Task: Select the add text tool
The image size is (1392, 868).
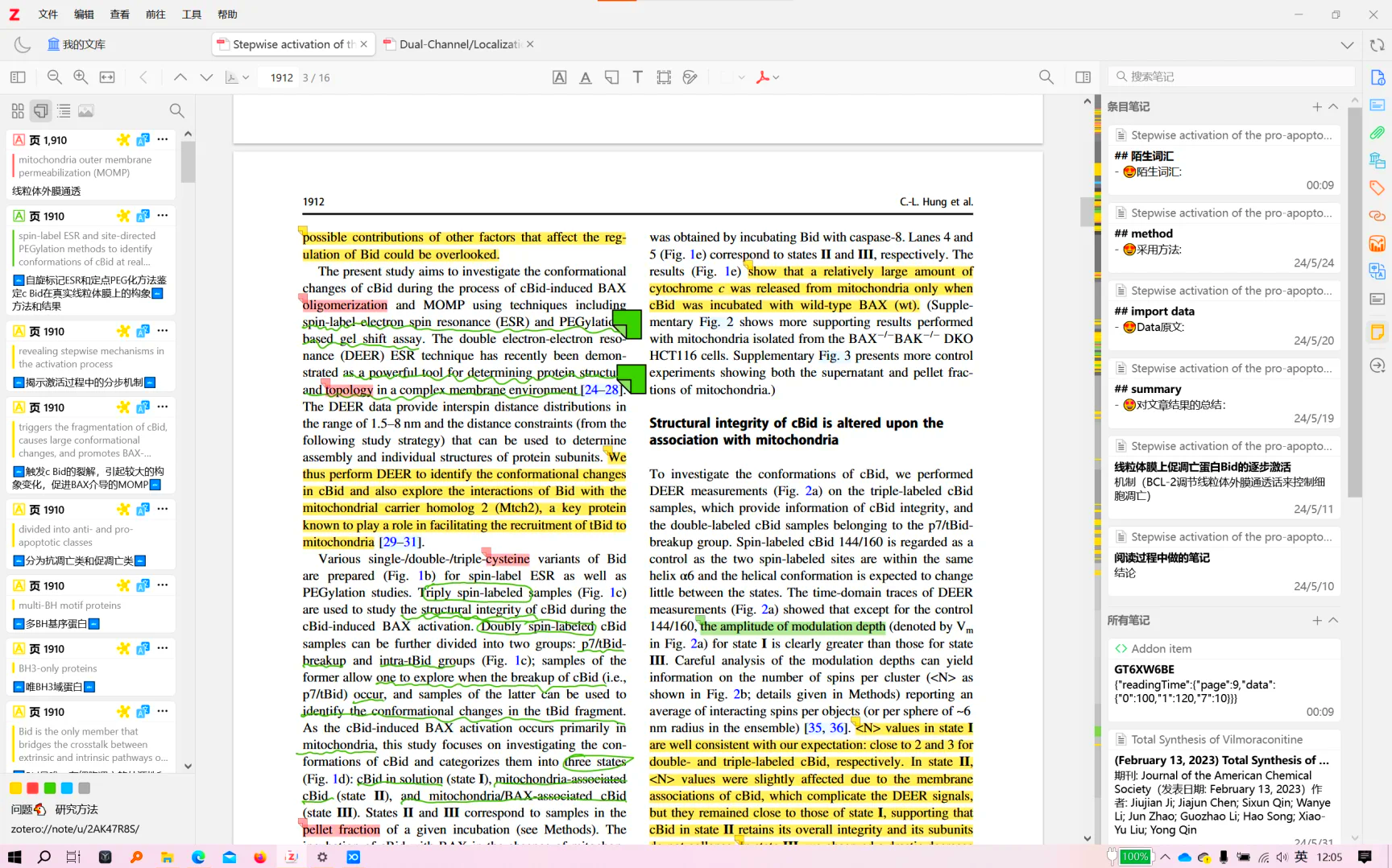Action: [x=637, y=77]
